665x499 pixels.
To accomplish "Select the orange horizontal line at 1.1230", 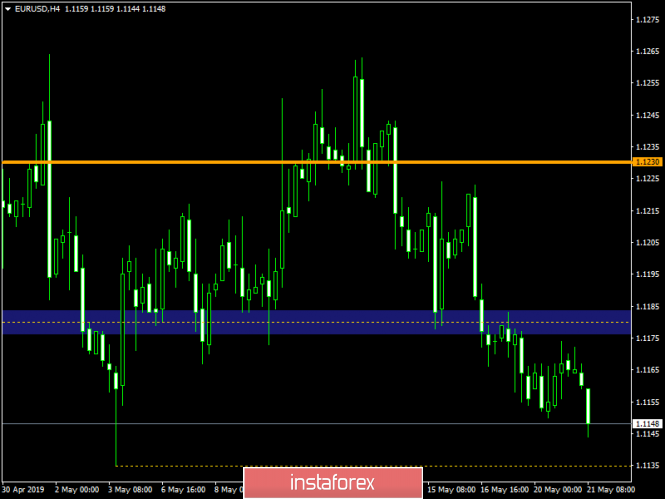I will click(317, 162).
